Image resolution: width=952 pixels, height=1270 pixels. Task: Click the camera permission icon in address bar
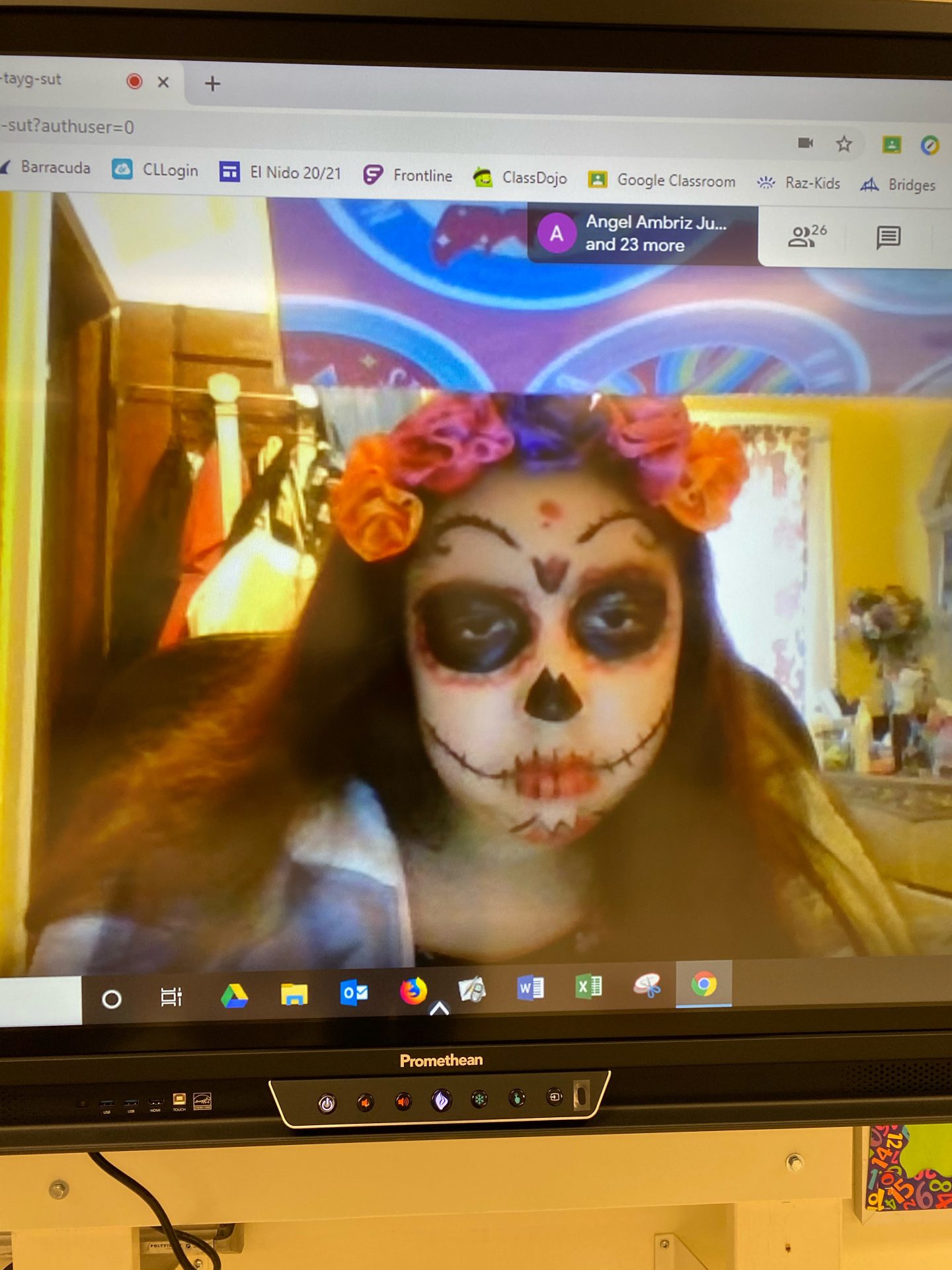coord(805,142)
